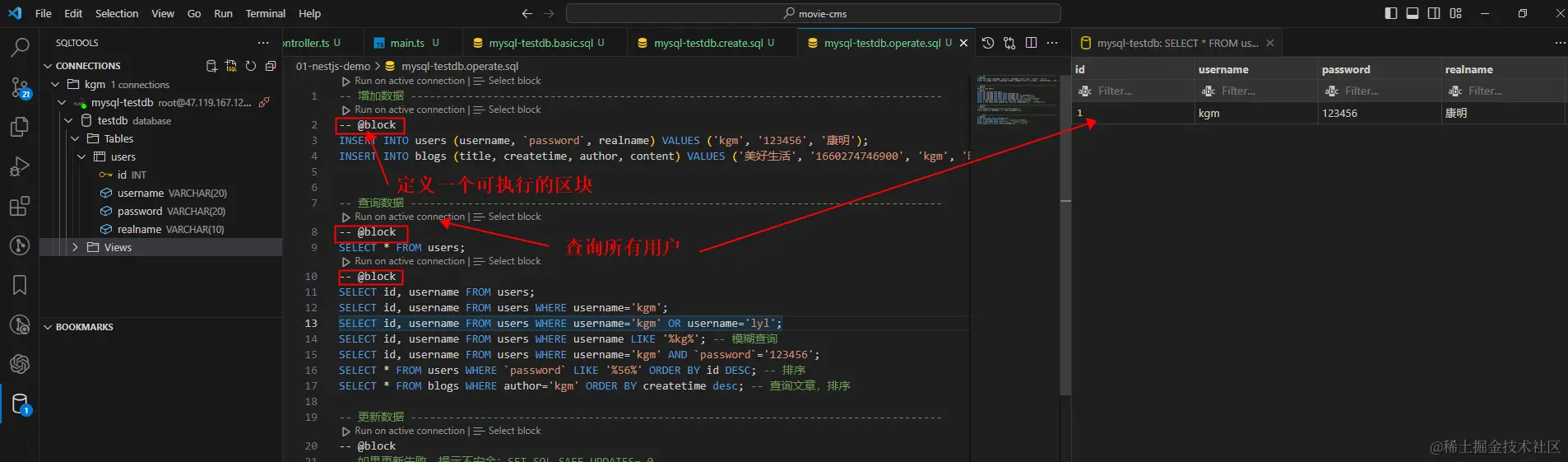Customize layout from title bar icon
Screen dimensions: 1568x462
pyautogui.click(x=1456, y=13)
